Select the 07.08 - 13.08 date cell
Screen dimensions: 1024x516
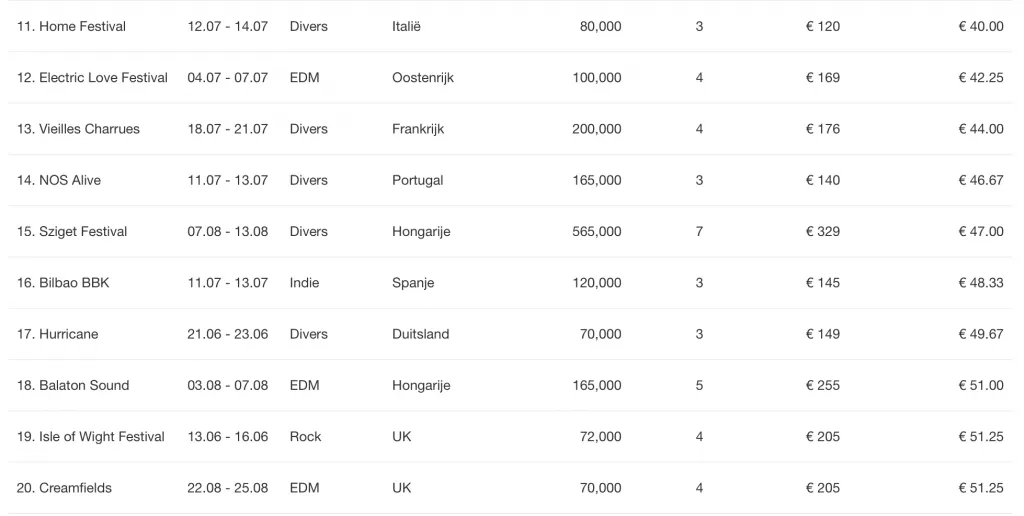[228, 232]
